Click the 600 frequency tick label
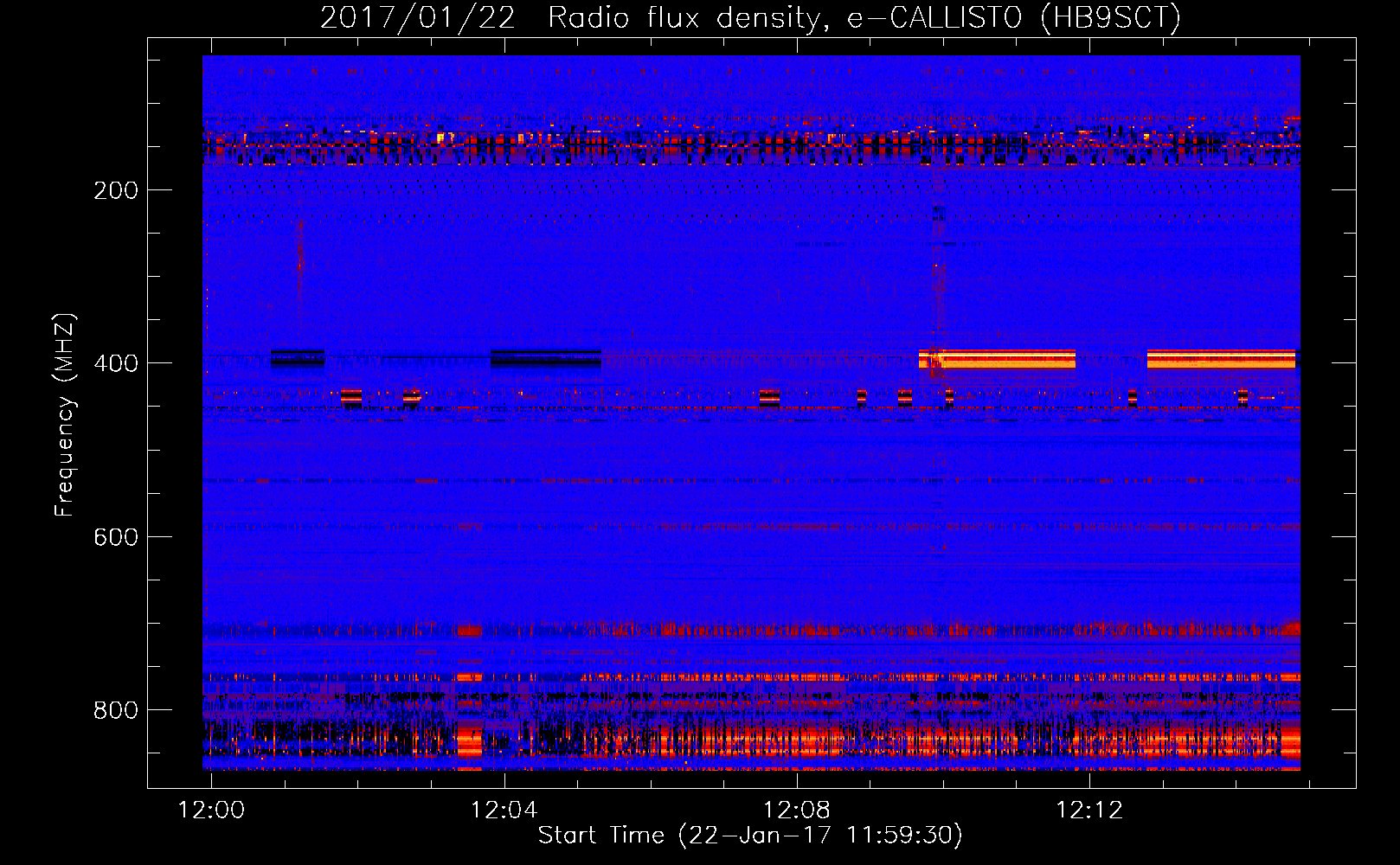This screenshot has width=1400, height=865. [116, 537]
